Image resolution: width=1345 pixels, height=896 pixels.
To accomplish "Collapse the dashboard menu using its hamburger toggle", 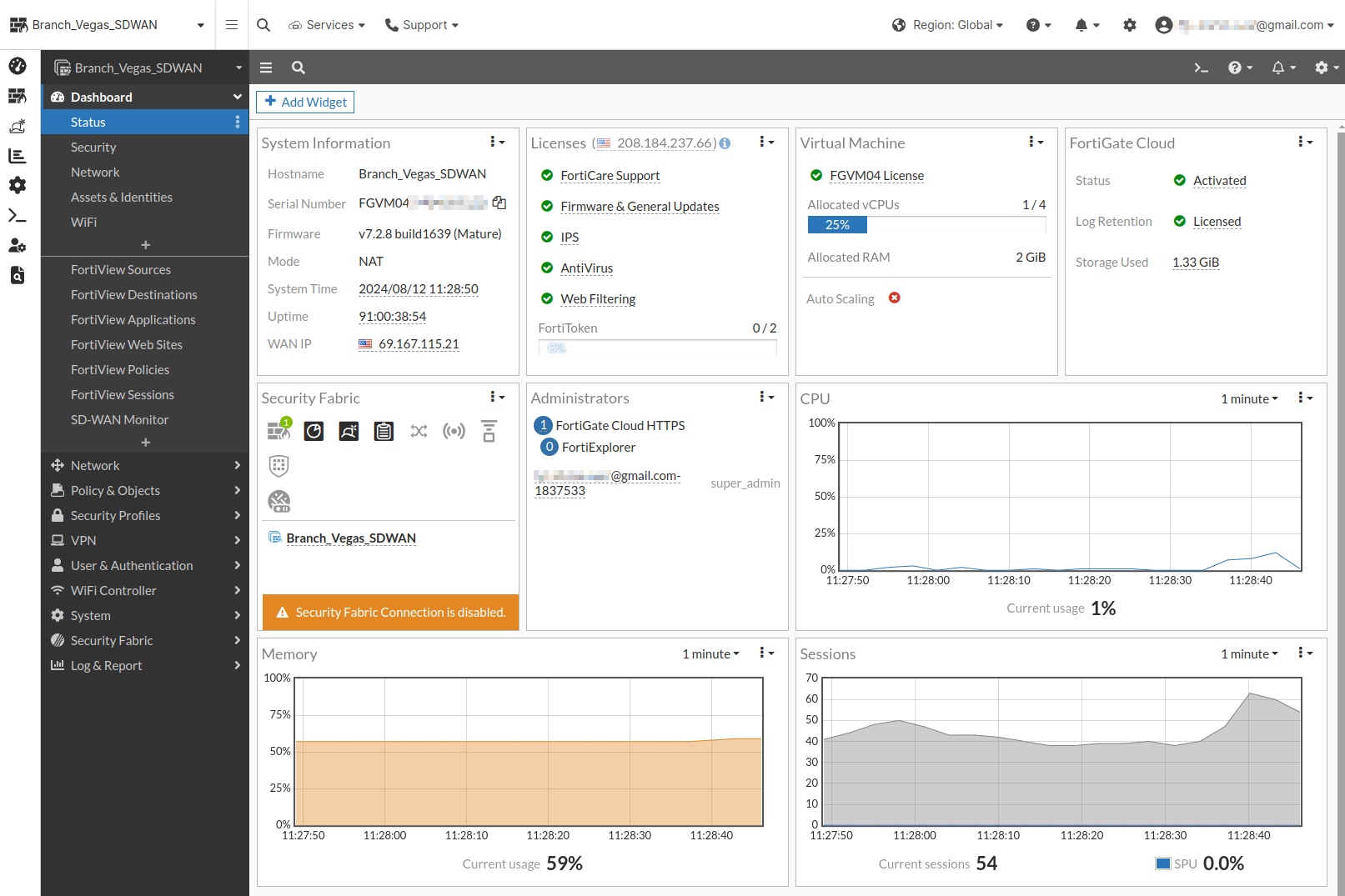I will 265,68.
